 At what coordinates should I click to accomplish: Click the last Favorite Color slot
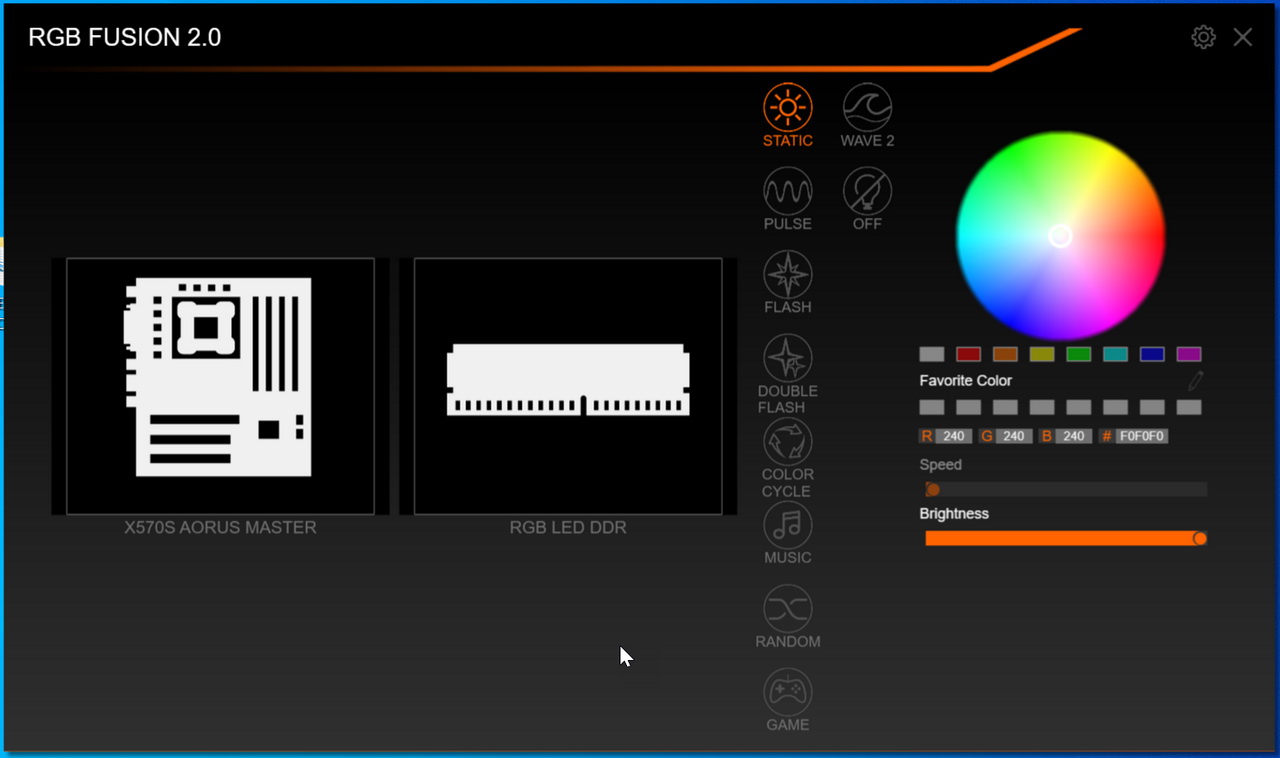tap(1189, 407)
